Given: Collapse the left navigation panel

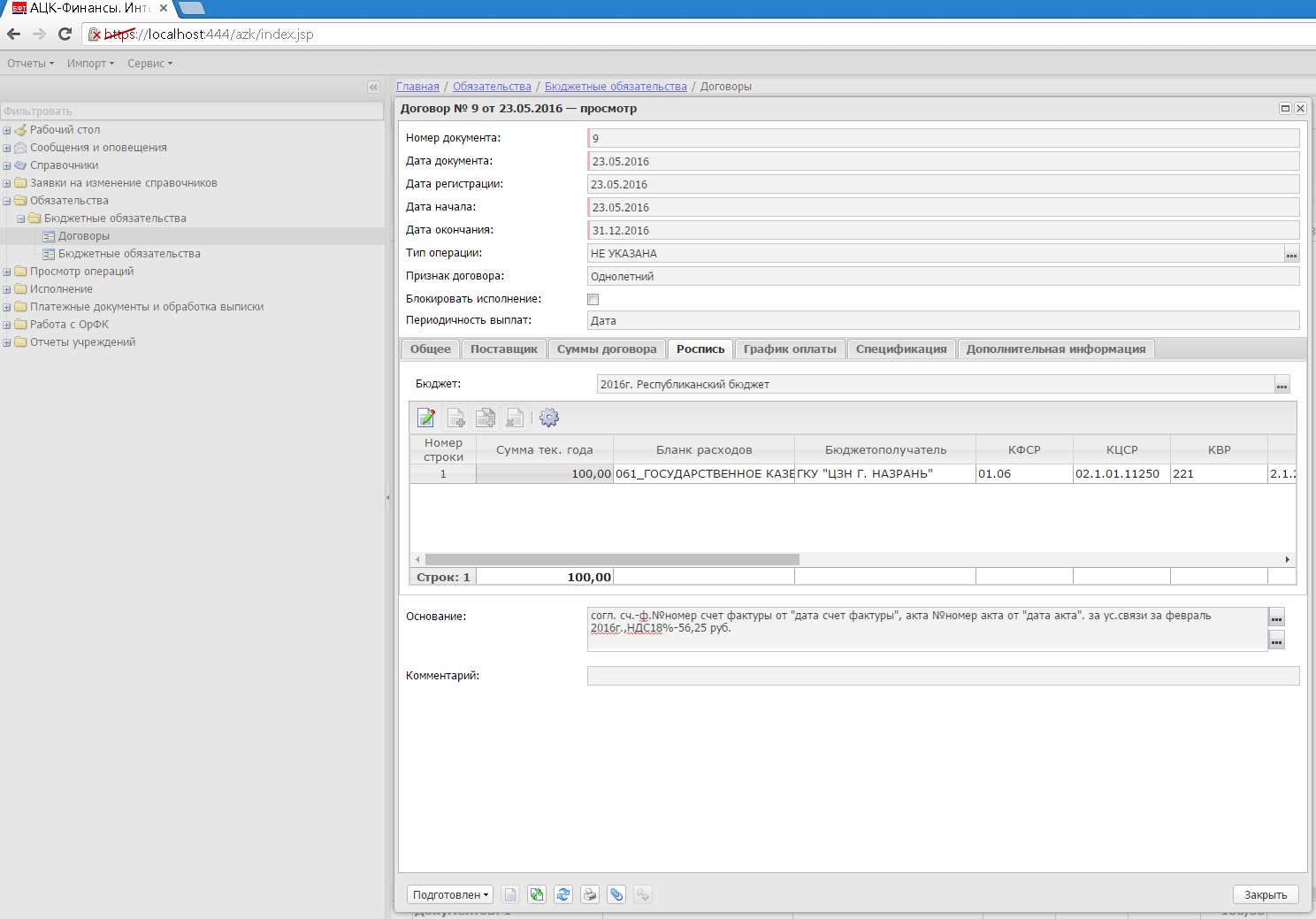Looking at the screenshot, I should click(373, 87).
